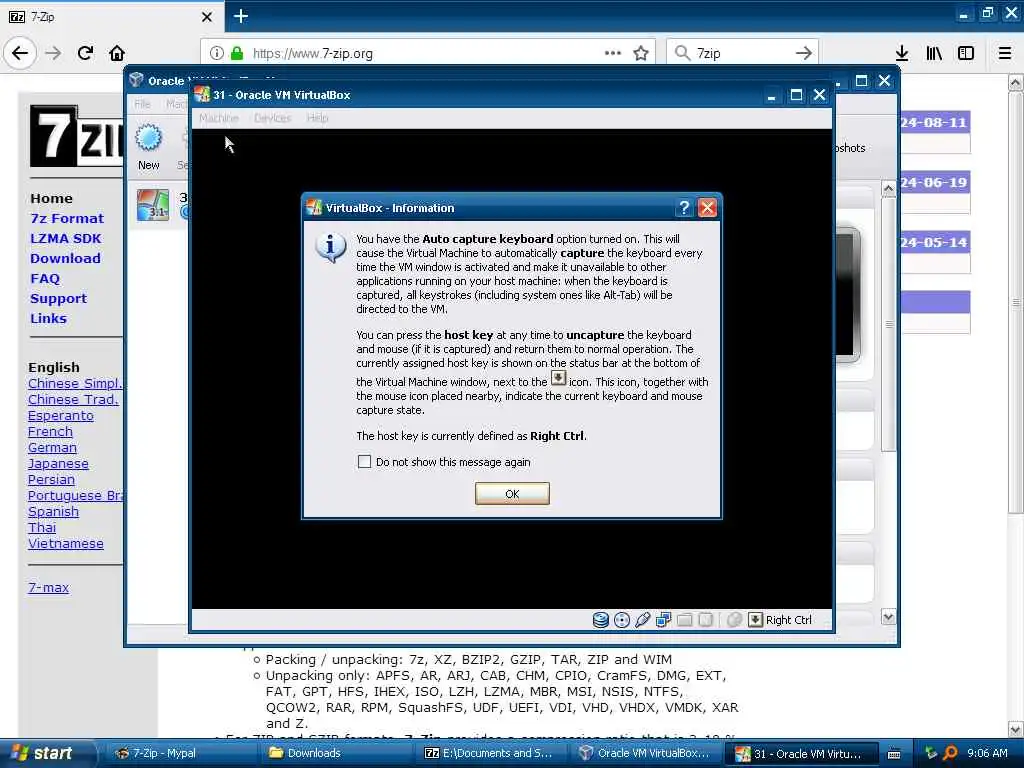Open the Help menu in the VM window

(317, 118)
